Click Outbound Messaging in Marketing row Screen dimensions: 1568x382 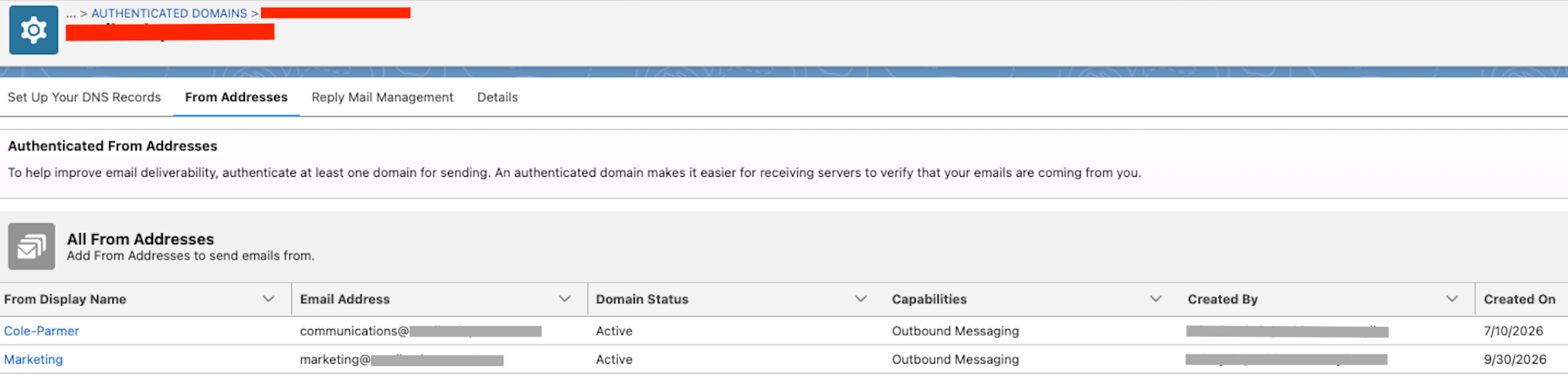click(x=955, y=359)
